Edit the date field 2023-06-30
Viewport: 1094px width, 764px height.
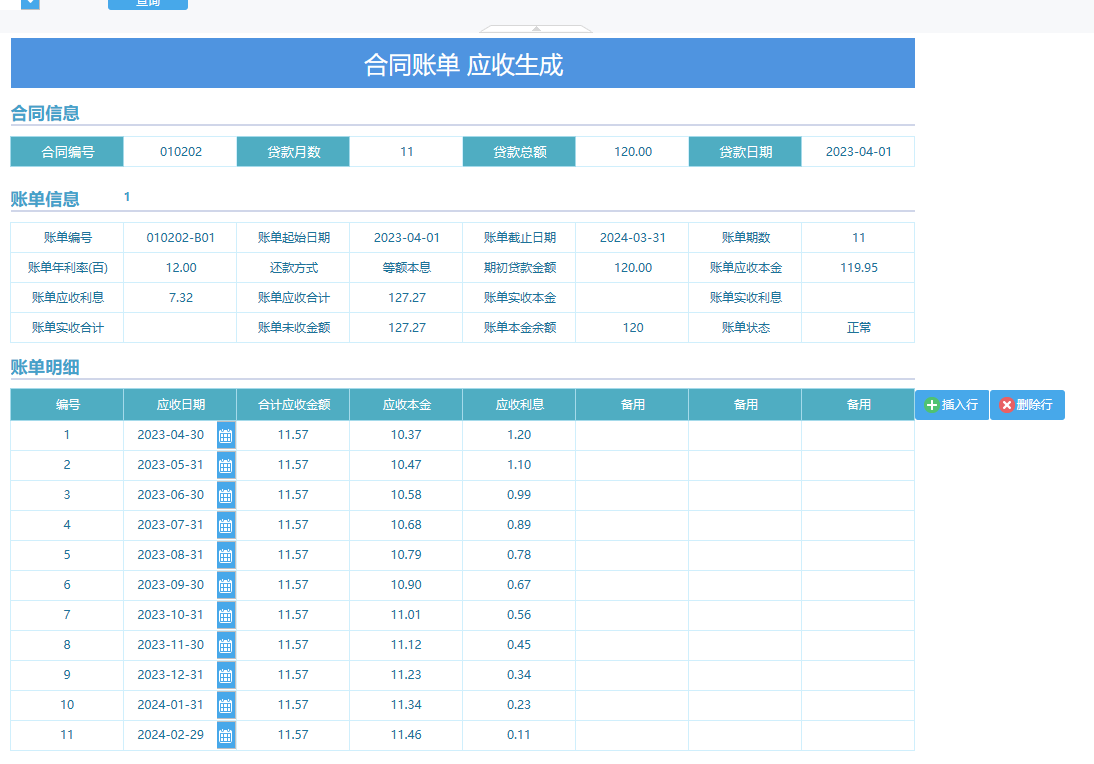coord(170,495)
